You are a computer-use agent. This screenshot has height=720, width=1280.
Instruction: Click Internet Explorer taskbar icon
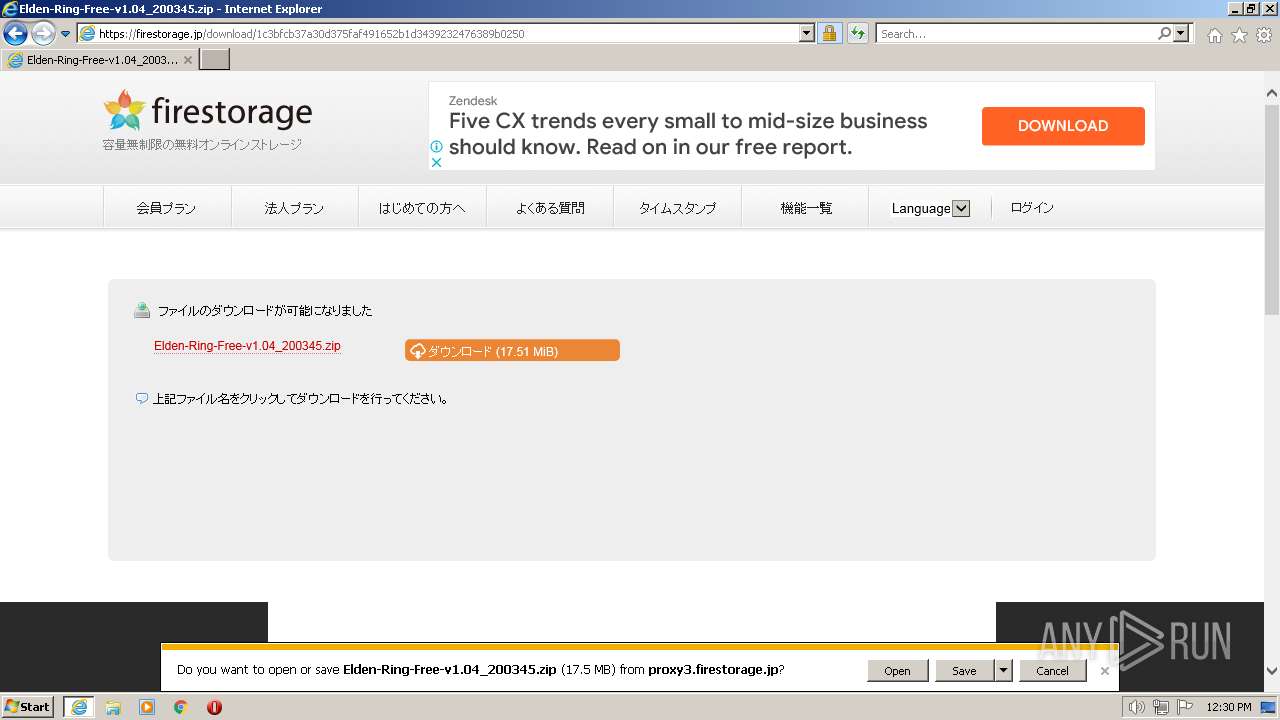78,707
